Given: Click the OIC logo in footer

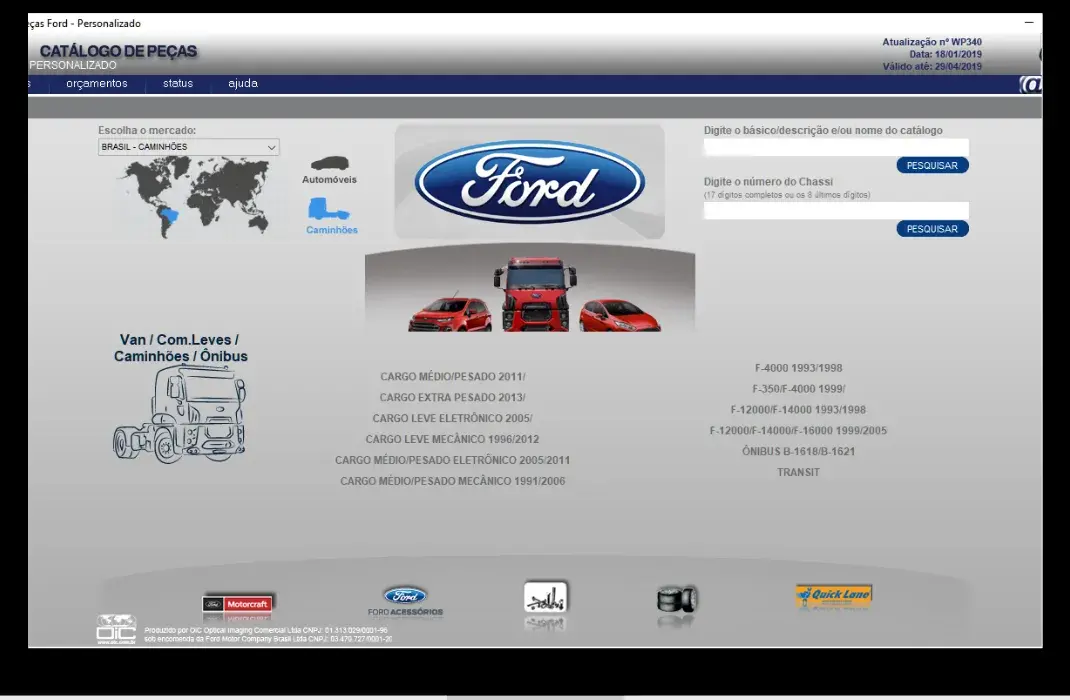Looking at the screenshot, I should coord(116,629).
